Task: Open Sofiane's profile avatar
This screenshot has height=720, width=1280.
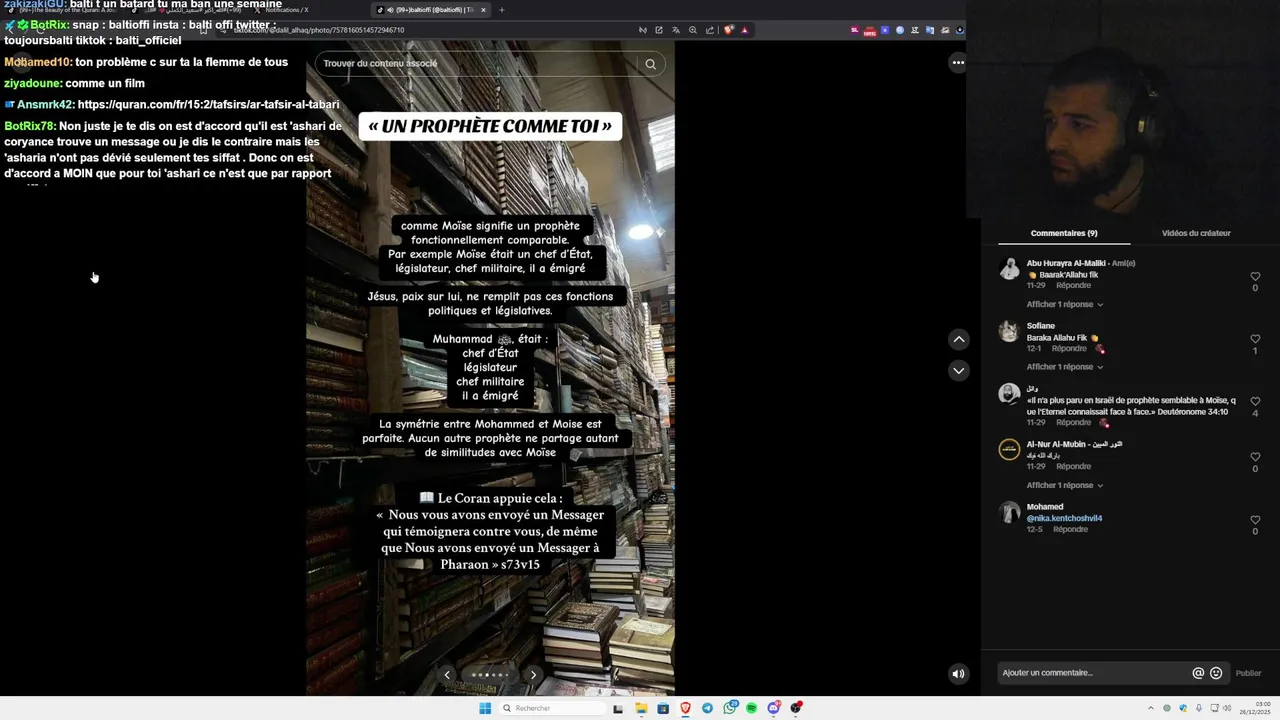Action: point(1009,331)
